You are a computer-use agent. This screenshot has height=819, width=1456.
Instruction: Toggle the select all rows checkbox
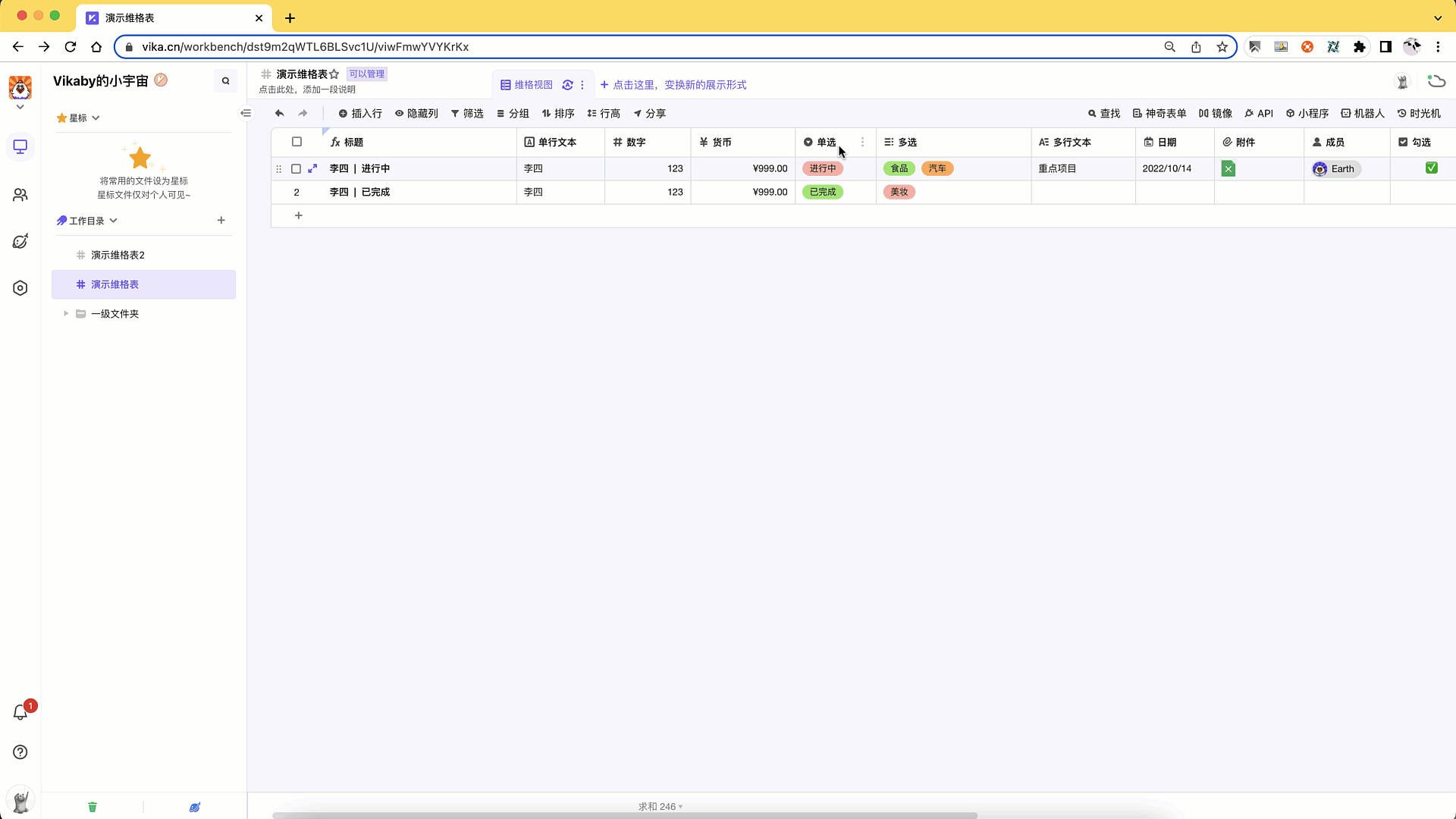(x=296, y=142)
